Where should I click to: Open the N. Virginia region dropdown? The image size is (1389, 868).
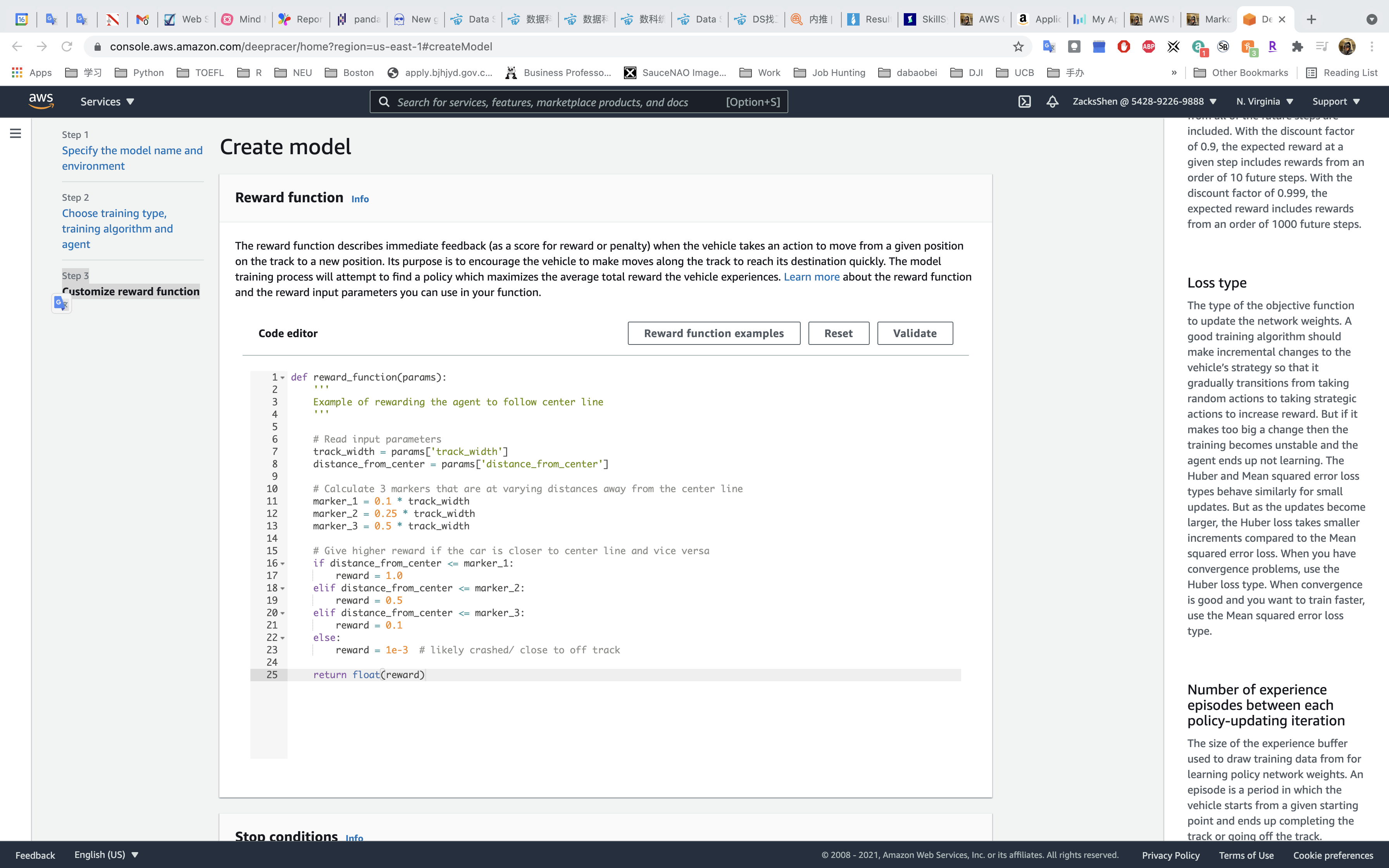[1265, 102]
